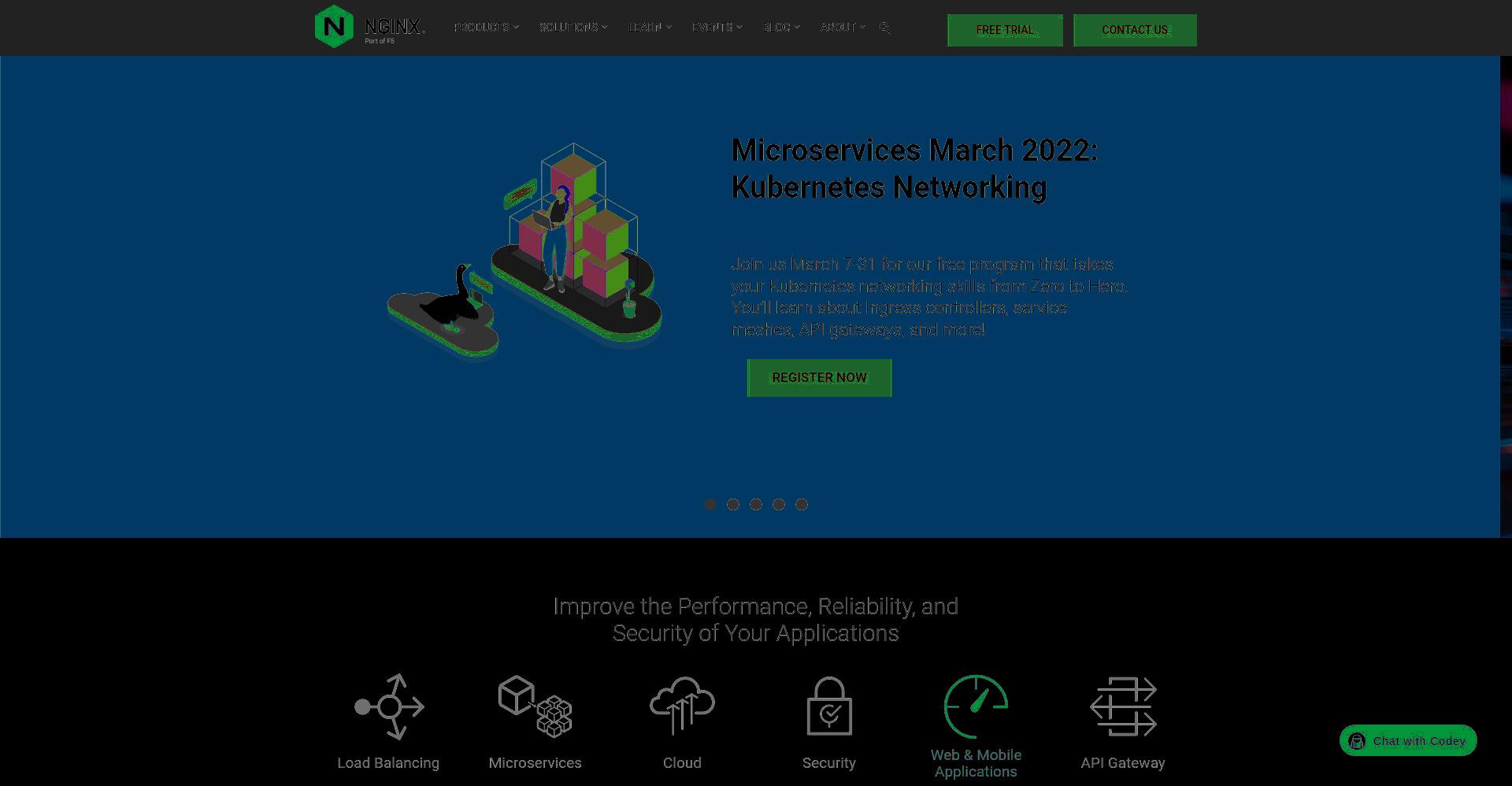This screenshot has height=786, width=1512.
Task: Click the API Gateway arrows icon
Action: (1123, 706)
